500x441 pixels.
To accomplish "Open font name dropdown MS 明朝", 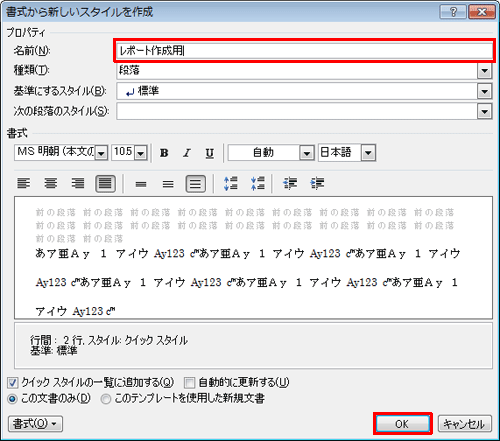I will (x=101, y=153).
